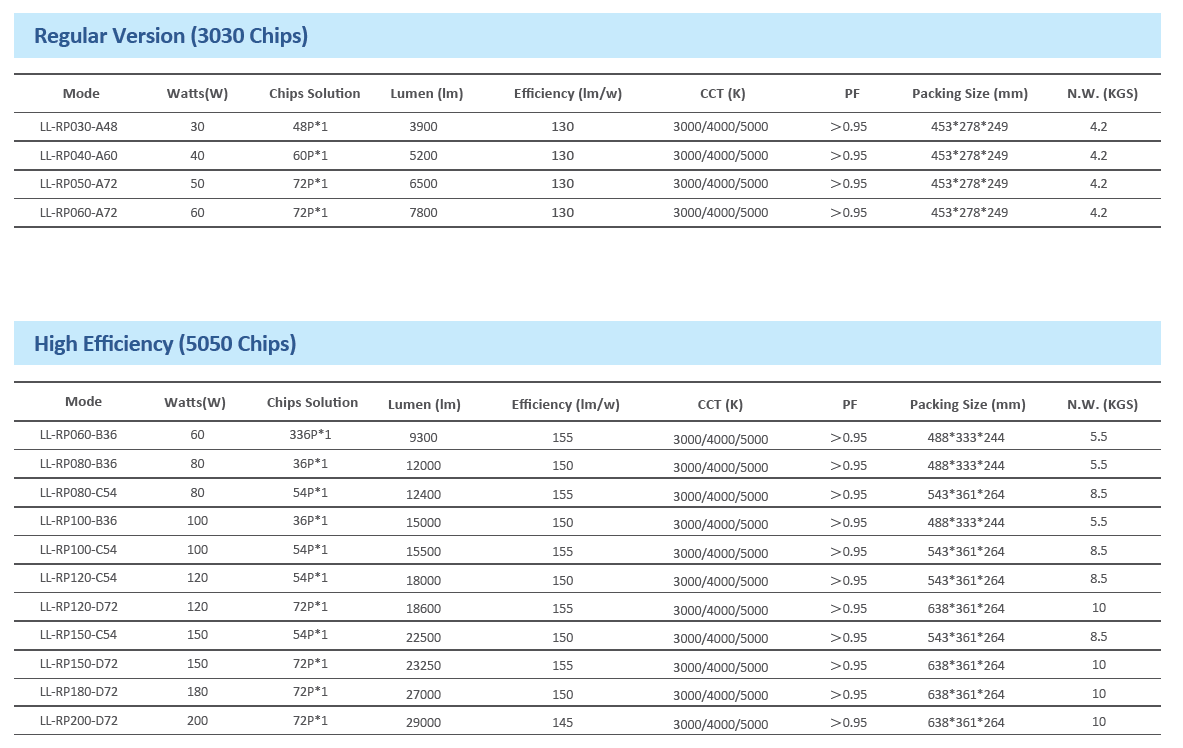
Task: Select the LL-RP150-C54 model cell
Action: [78, 635]
